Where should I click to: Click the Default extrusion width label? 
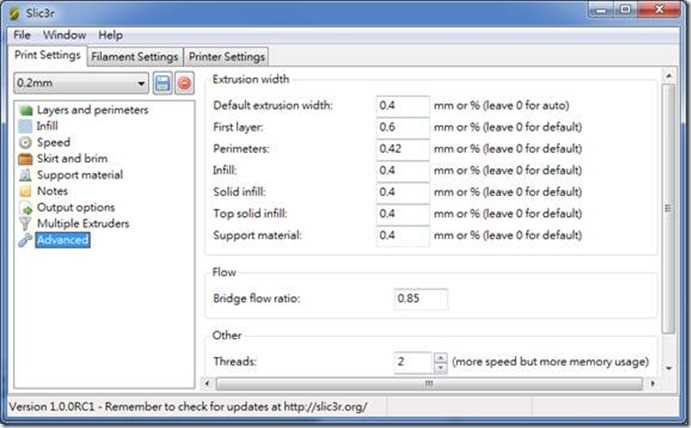point(273,106)
